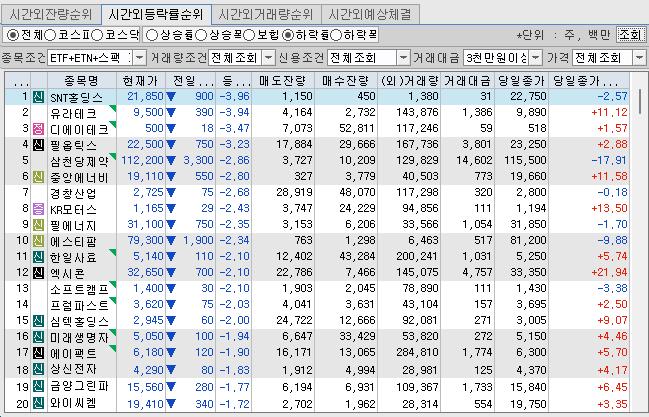Switch to 시간외예상체결 tab
The height and width of the screenshot is (417, 649).
coord(370,15)
